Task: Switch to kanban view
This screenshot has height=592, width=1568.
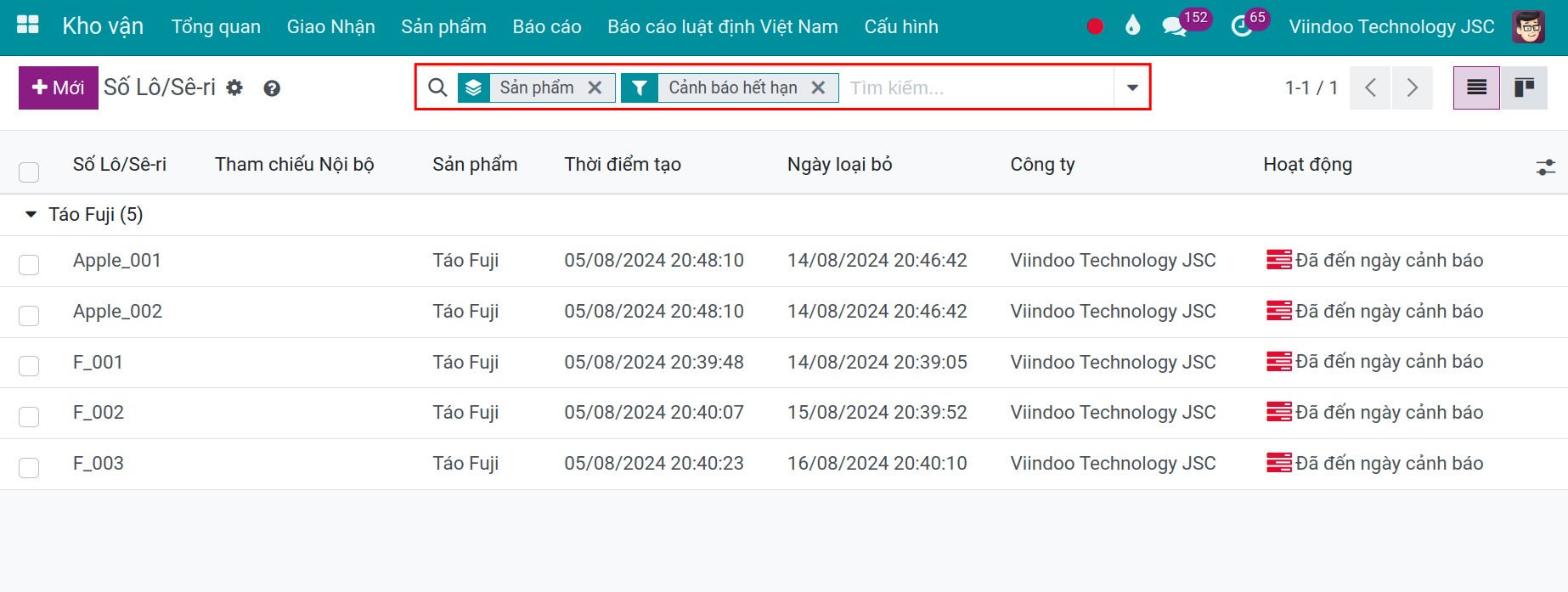Action: (1524, 87)
